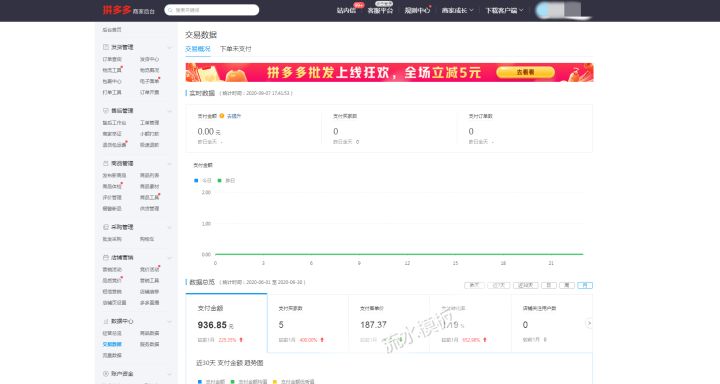Click the 发货管理 section icon
720x384 pixels.
(x=106, y=47)
